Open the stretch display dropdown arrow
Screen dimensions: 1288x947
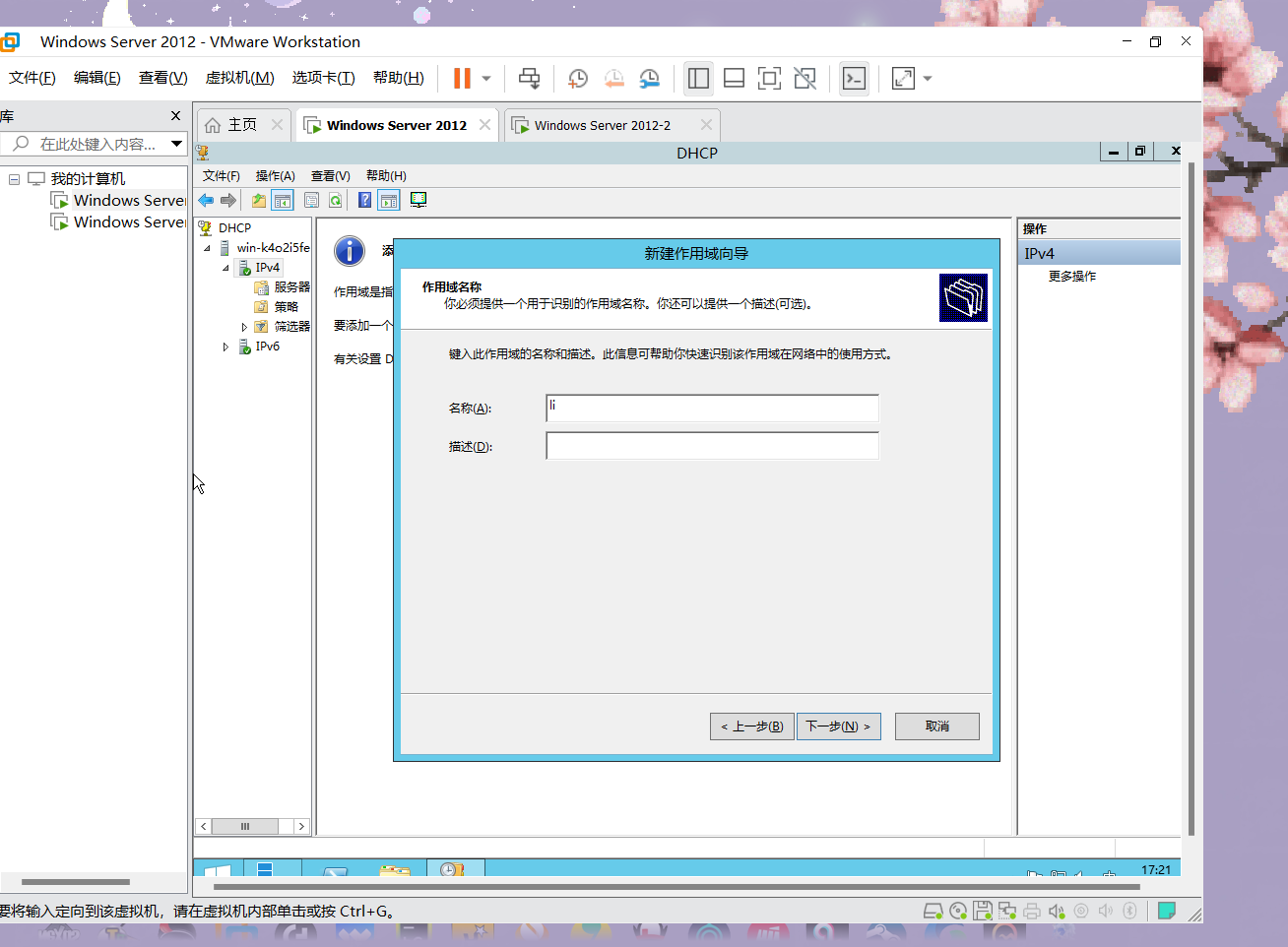click(928, 79)
